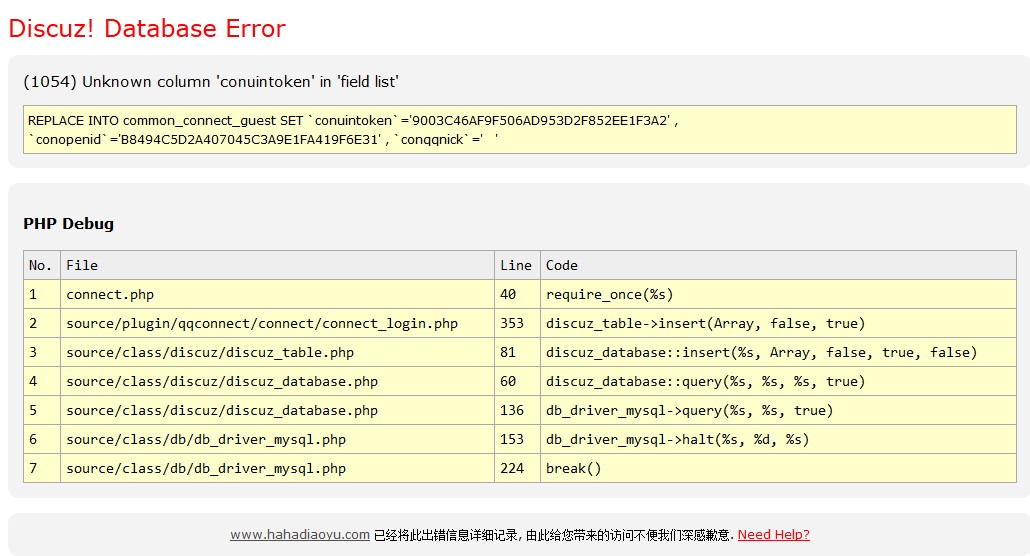Select discuz_database.php path in row 4

pos(277,381)
